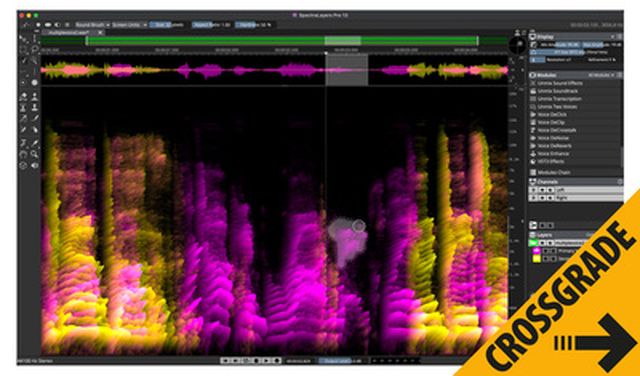Image resolution: width=640 pixels, height=376 pixels.
Task: Select the clone stamp tool
Action: 35,108
